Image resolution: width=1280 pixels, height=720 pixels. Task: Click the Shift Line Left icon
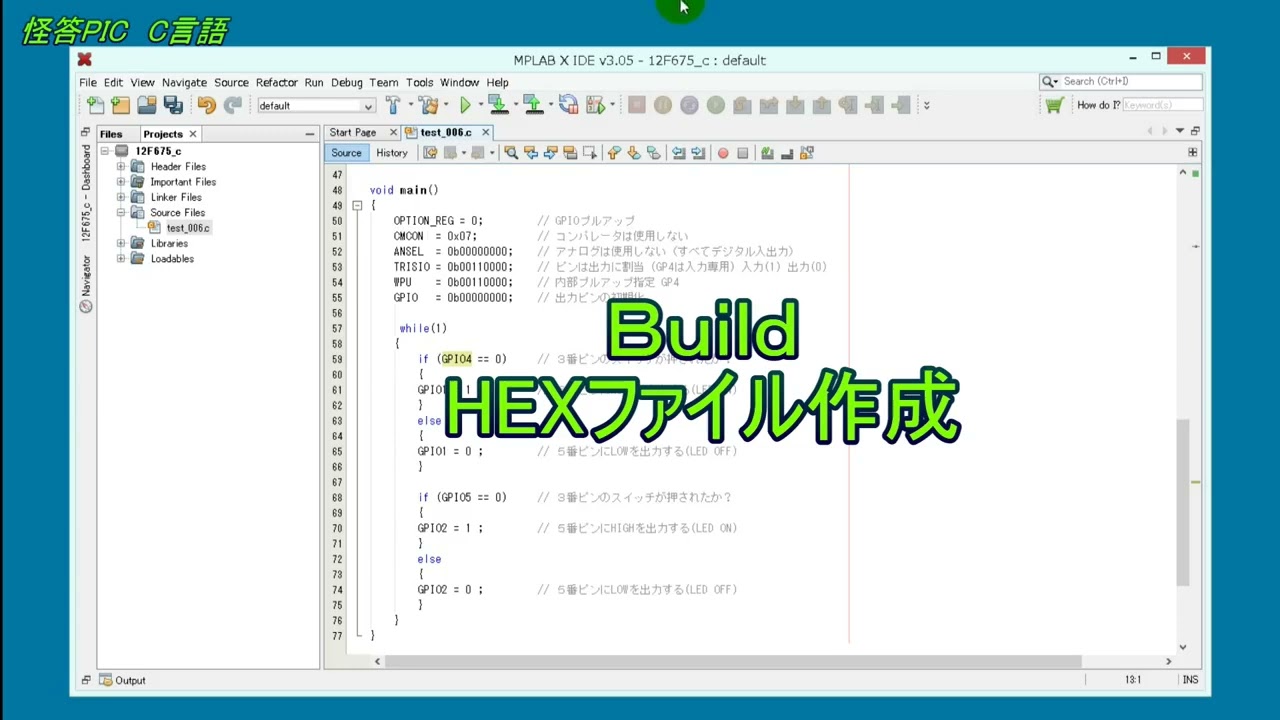coord(678,153)
